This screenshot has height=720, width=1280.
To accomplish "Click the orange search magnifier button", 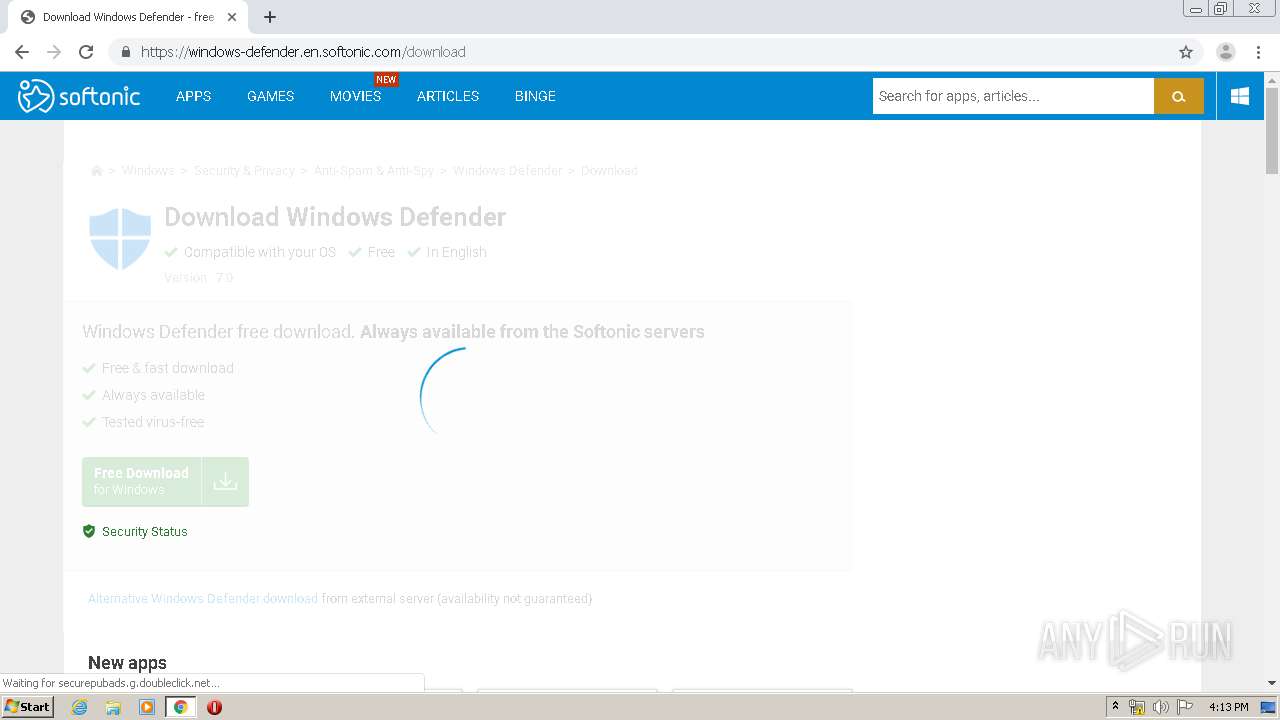I will pyautogui.click(x=1178, y=96).
